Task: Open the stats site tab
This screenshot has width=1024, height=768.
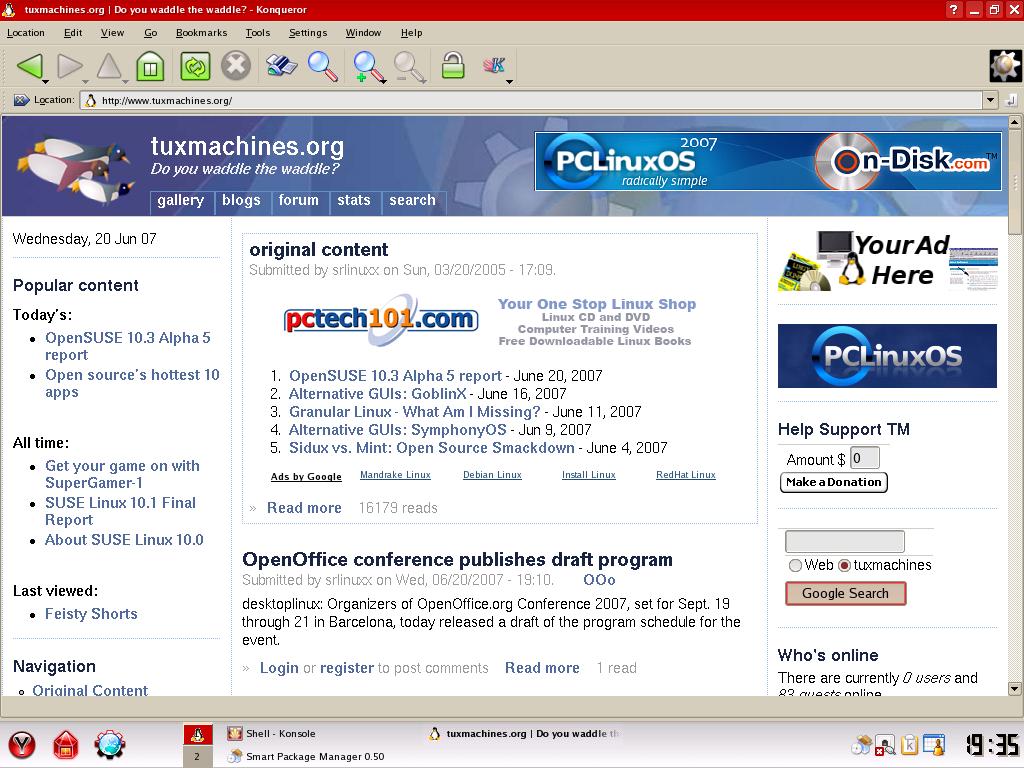Action: 353,201
